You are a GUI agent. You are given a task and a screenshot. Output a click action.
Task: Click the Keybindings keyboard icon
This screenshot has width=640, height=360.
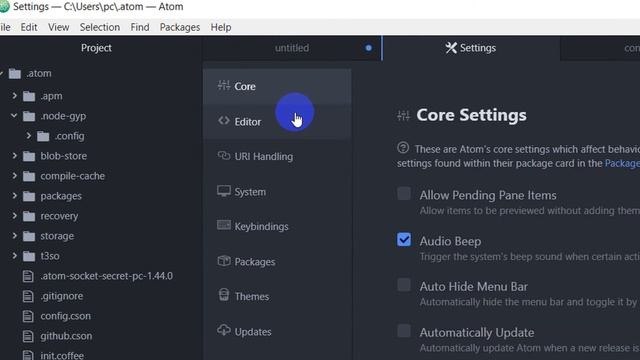click(224, 225)
